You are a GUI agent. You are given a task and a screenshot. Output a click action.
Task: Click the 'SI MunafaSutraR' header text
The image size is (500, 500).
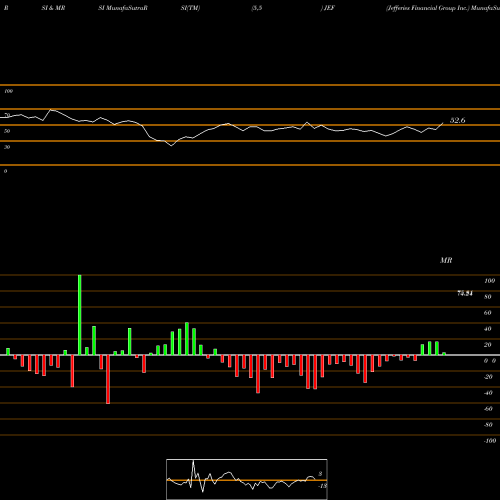pos(123,8)
